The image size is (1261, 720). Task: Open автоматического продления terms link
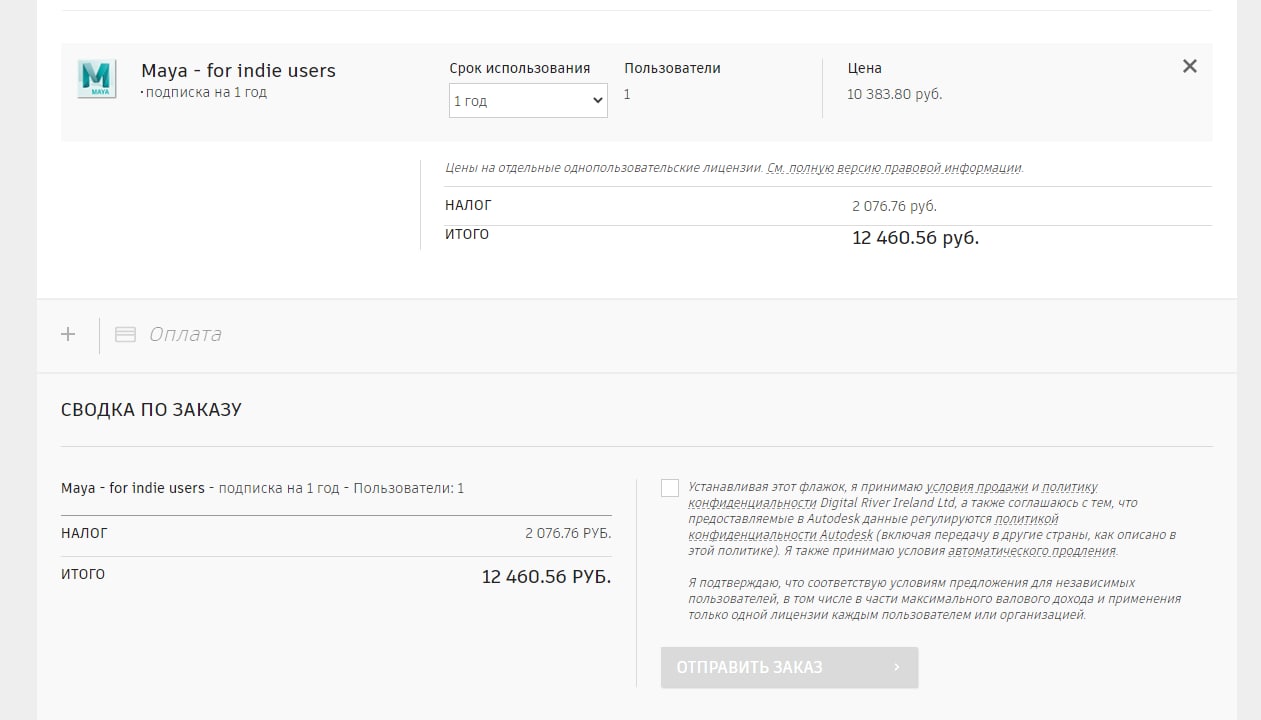coord(1032,551)
